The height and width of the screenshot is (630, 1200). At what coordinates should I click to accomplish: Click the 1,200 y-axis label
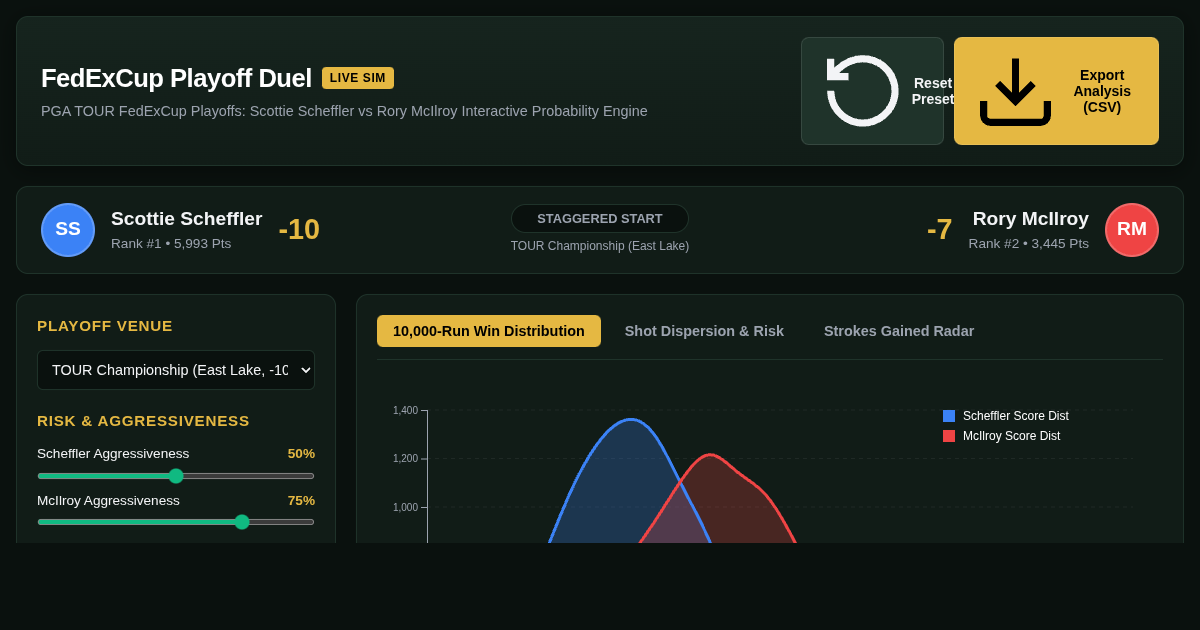405,459
